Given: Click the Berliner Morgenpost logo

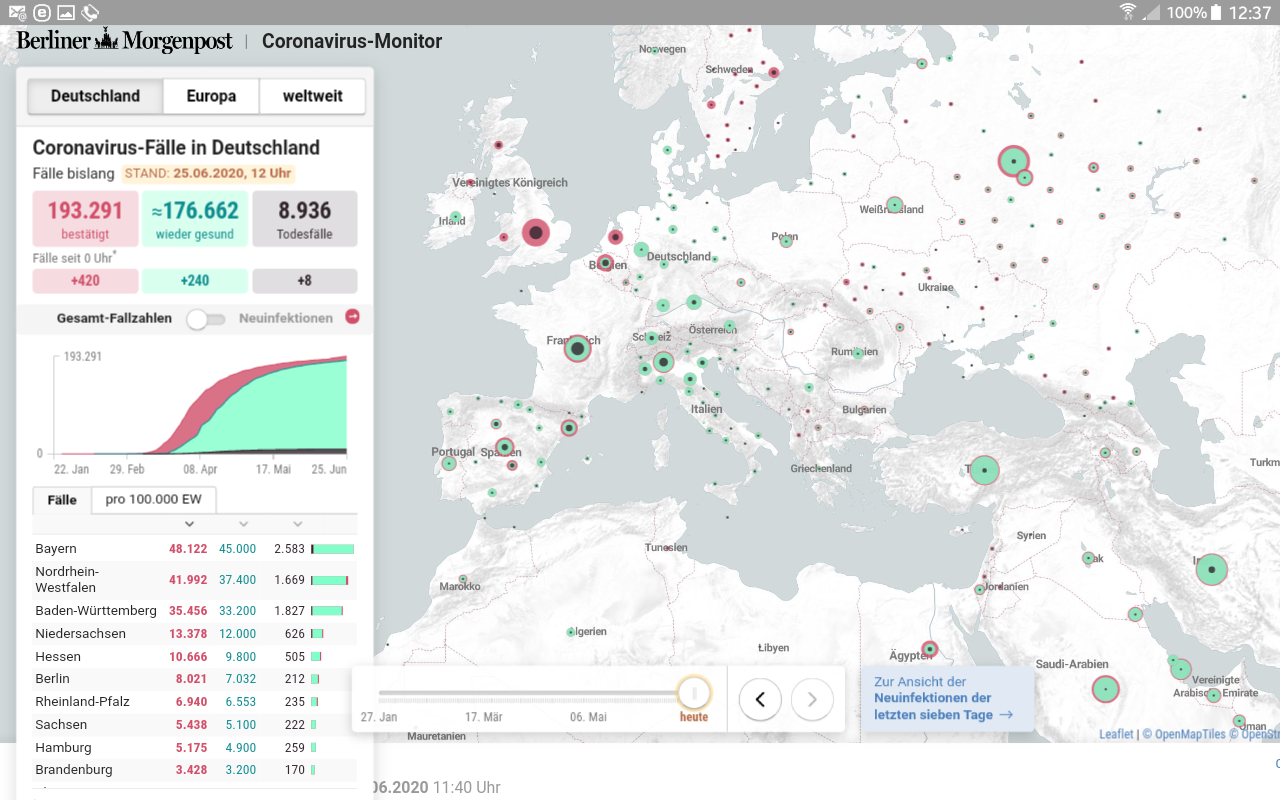Looking at the screenshot, I should (124, 41).
